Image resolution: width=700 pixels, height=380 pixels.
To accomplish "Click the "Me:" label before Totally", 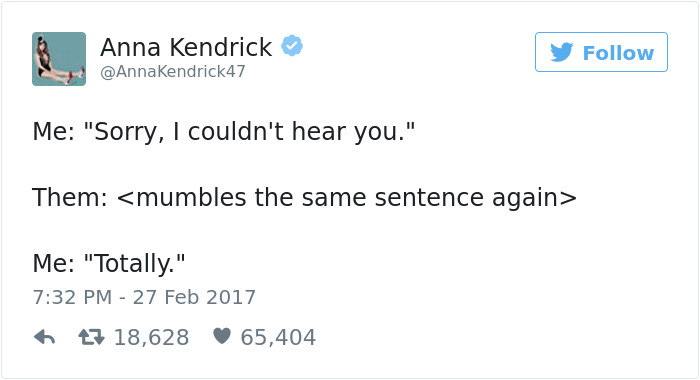I will [54, 263].
